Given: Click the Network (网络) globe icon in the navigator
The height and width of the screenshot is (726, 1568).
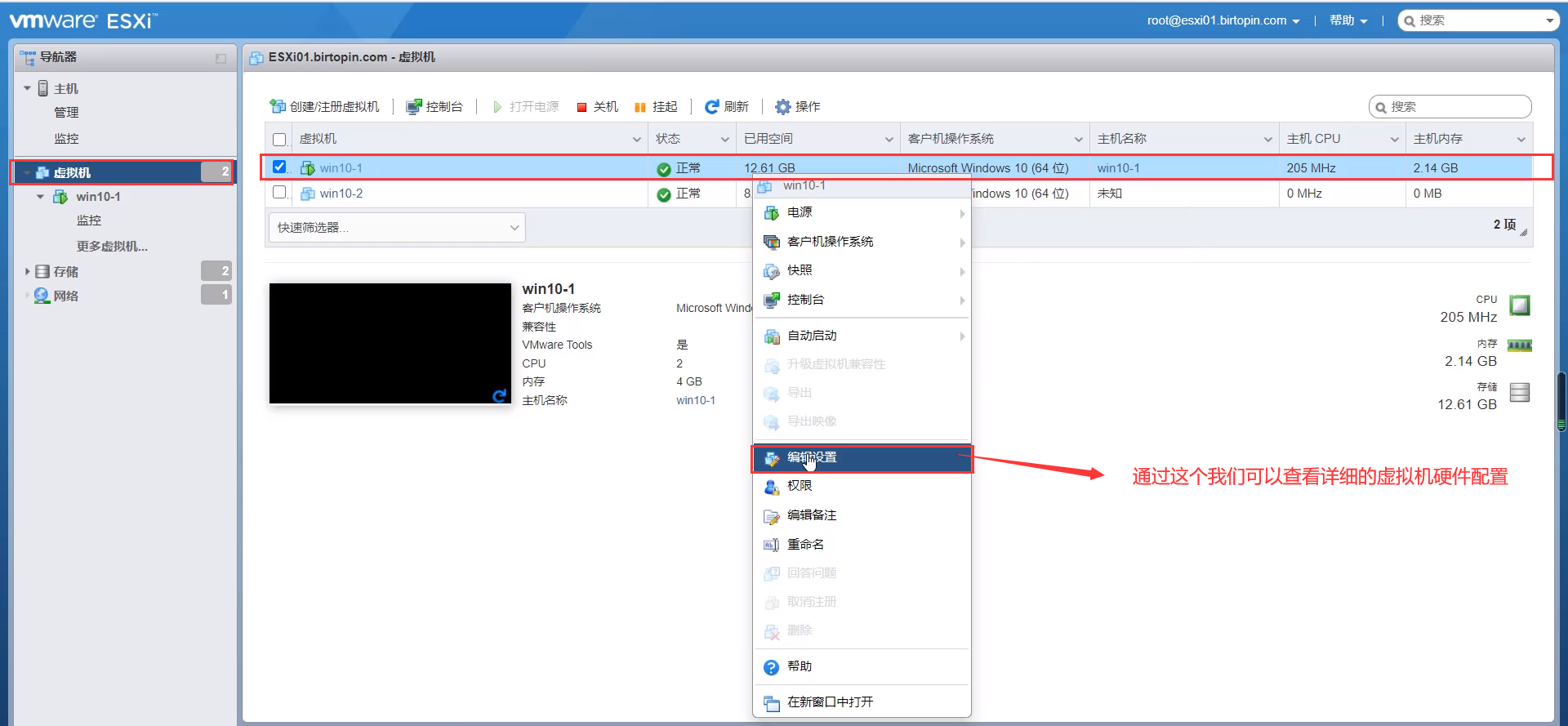Looking at the screenshot, I should point(42,296).
